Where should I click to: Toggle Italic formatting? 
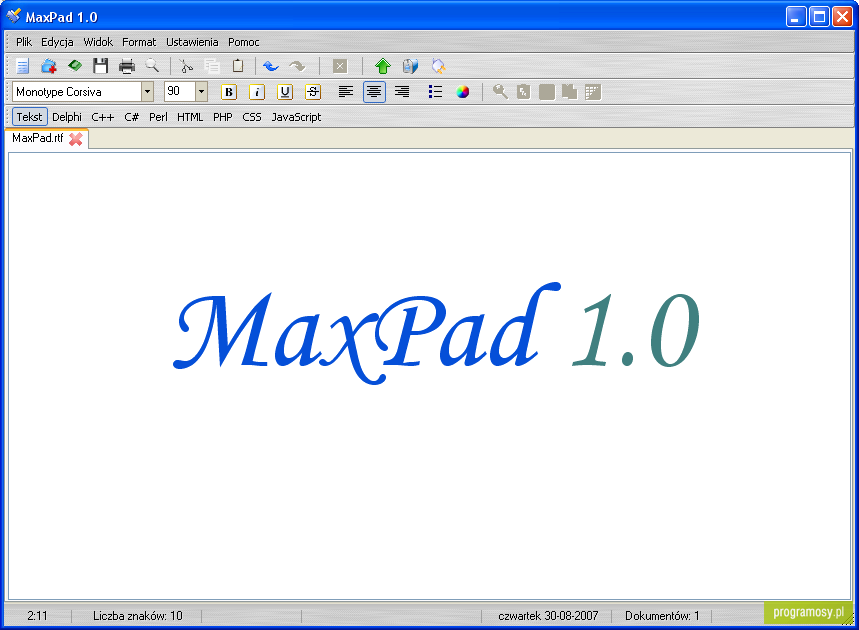(x=257, y=92)
